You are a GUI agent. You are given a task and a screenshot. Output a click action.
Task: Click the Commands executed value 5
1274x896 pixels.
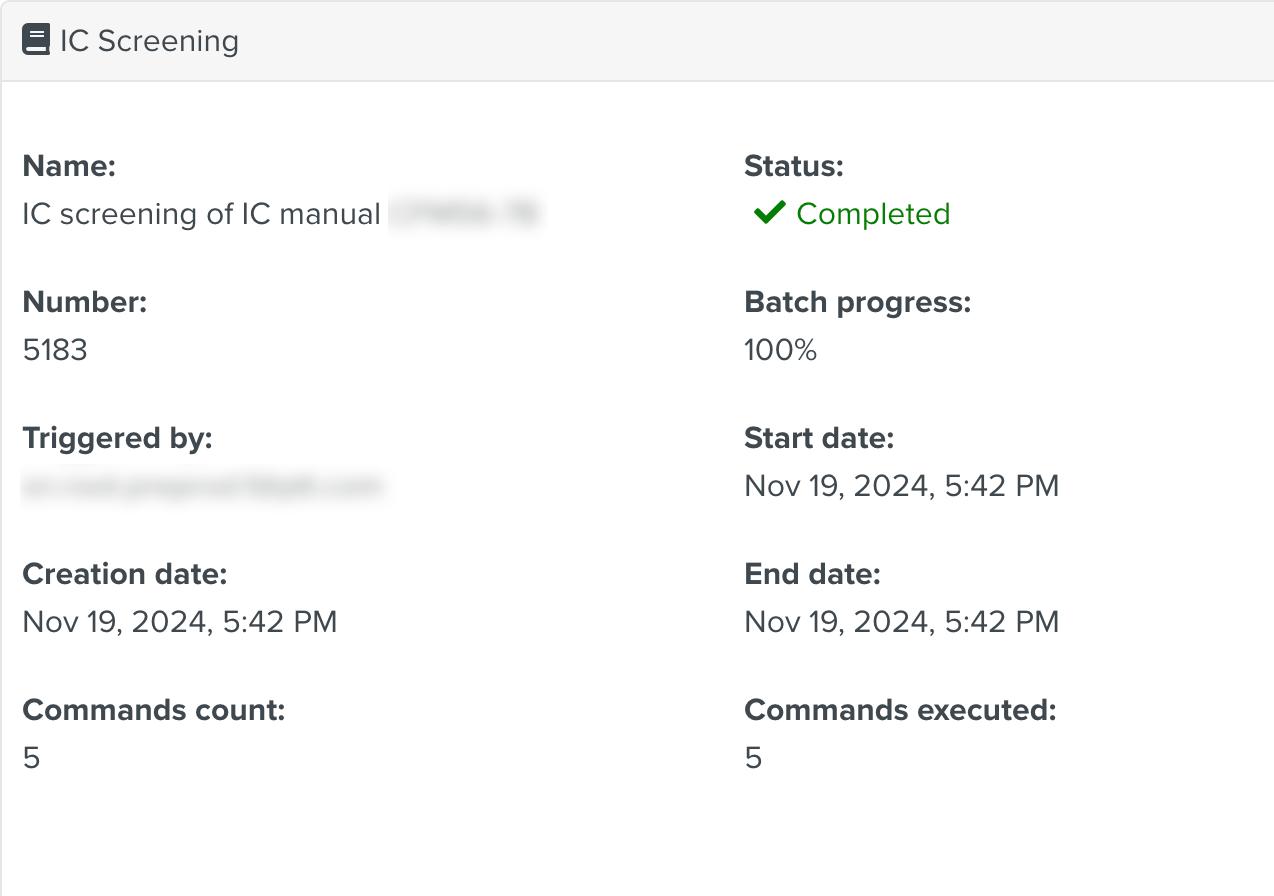pos(751,757)
